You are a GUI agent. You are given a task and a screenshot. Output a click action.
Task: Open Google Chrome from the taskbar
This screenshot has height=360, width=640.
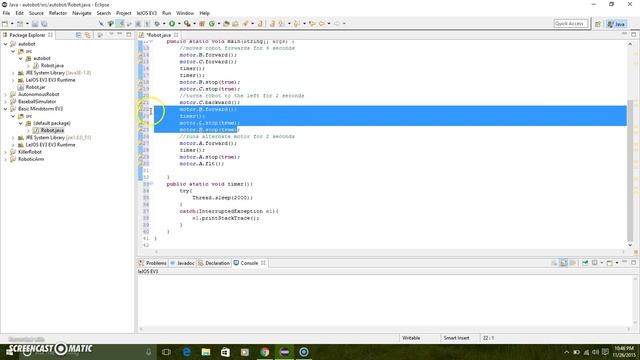click(264, 352)
